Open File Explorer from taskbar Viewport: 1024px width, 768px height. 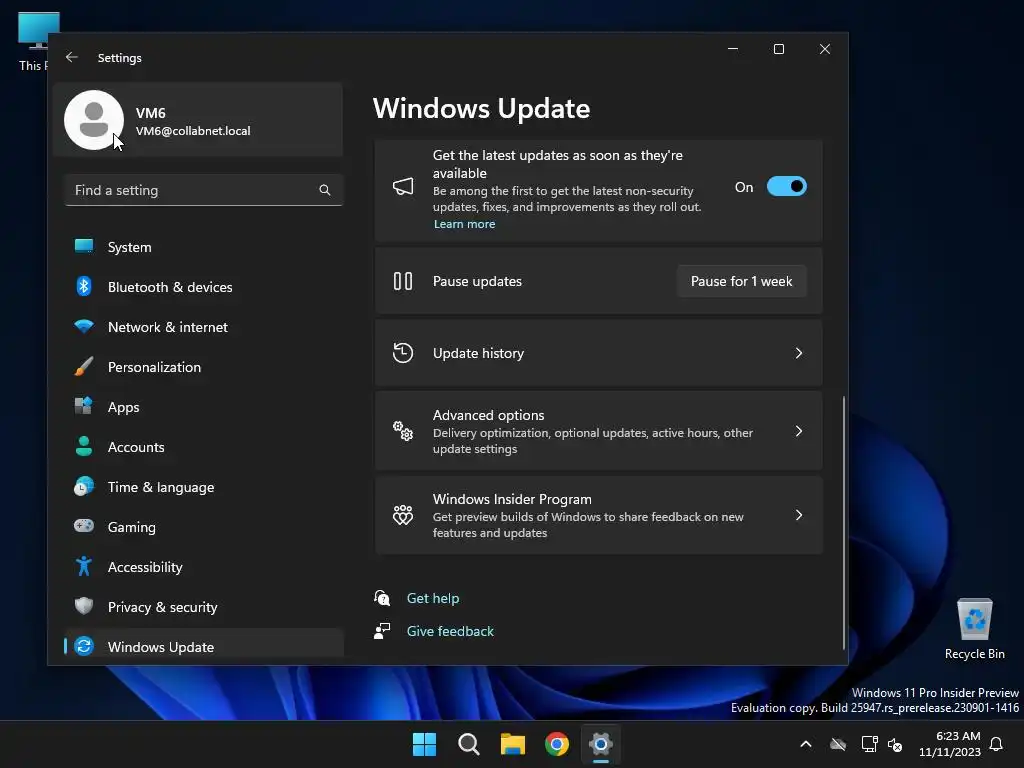click(513, 744)
